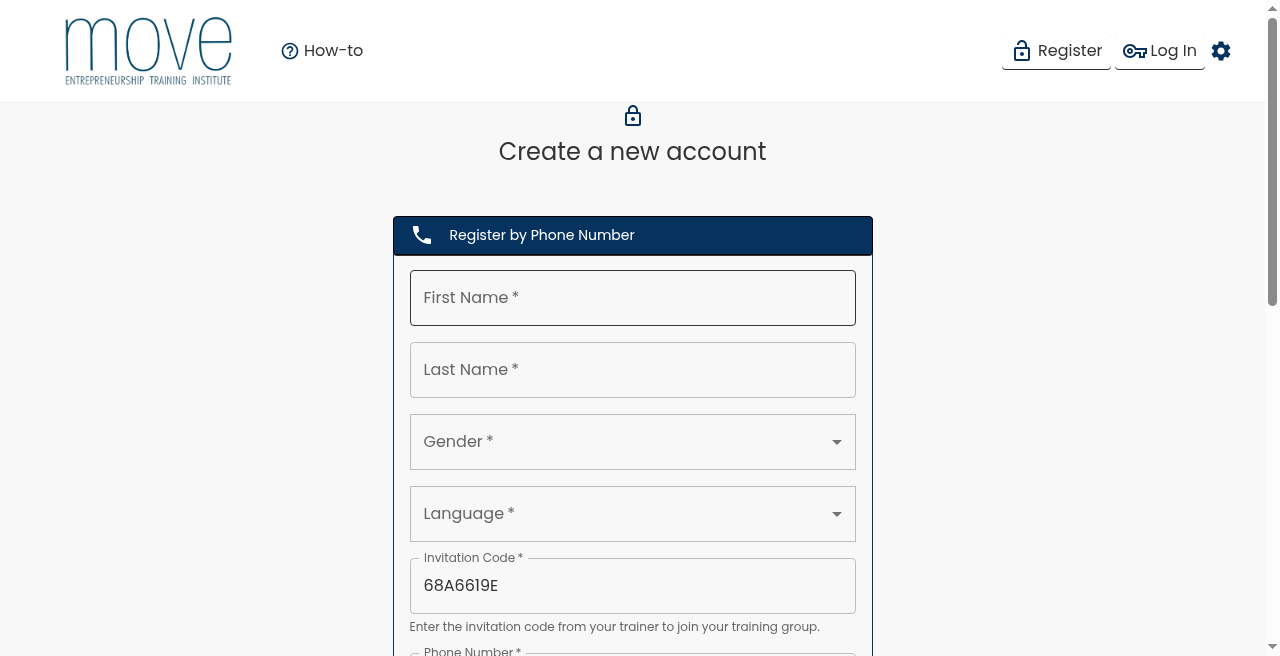This screenshot has width=1280, height=656.
Task: Open the Language selection field
Action: tap(633, 514)
